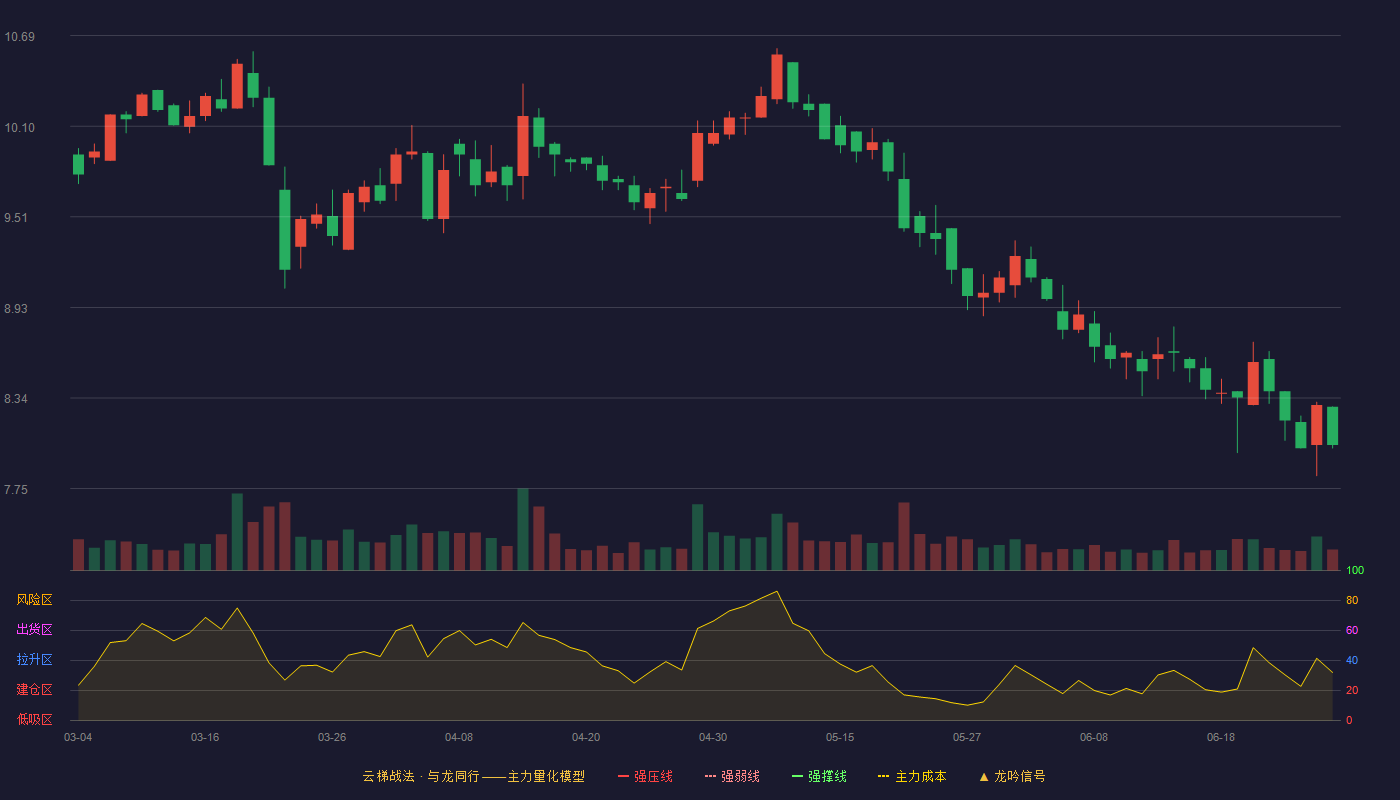
Task: Select the 建仓区 zone label
Action: 34,690
